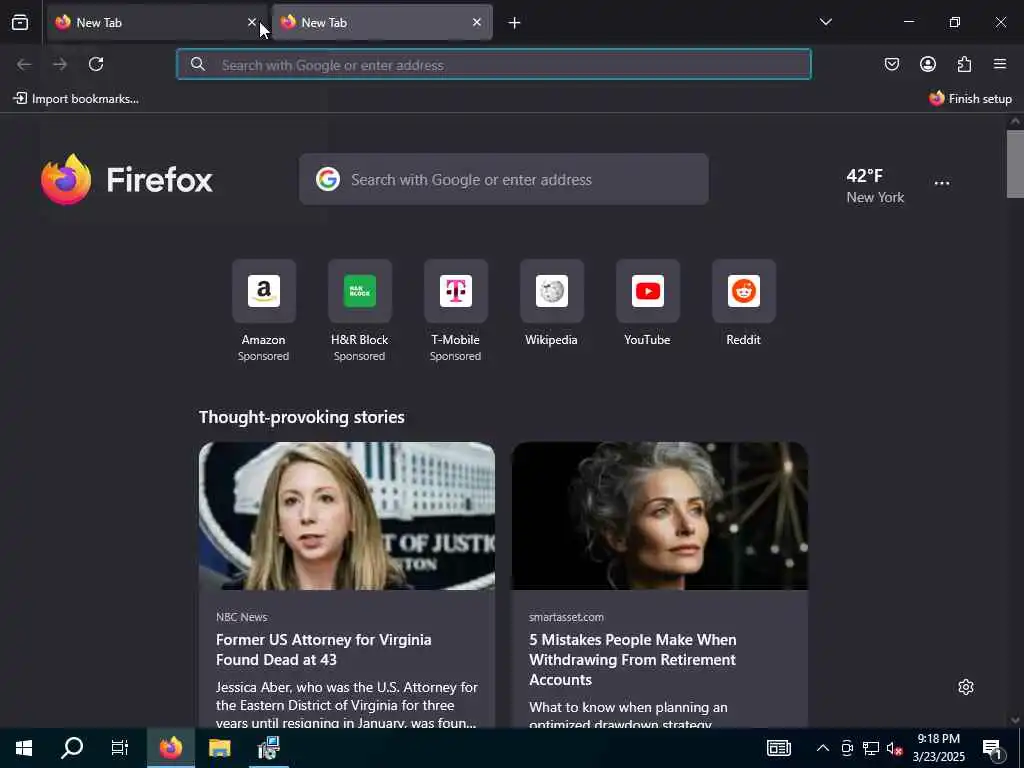Close the second New Tab
Image resolution: width=1024 pixels, height=768 pixels.
tap(477, 22)
